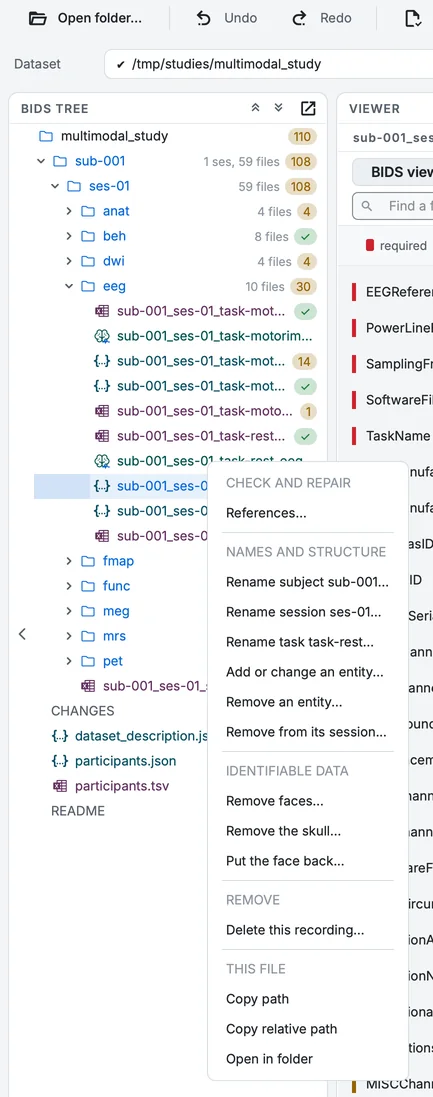The image size is (433, 1097).
Task: Expand the fmap folder
Action: tap(69, 561)
